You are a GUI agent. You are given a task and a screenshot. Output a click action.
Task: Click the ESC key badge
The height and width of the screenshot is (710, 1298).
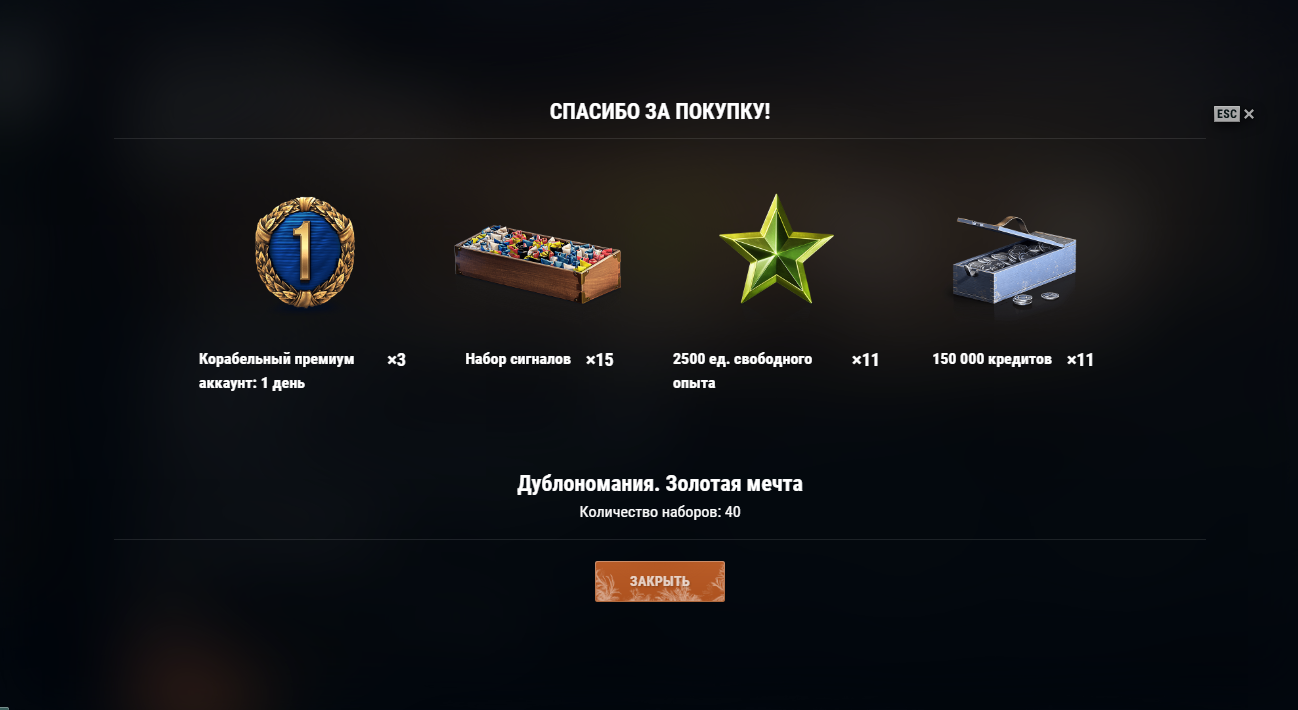[x=1227, y=114]
